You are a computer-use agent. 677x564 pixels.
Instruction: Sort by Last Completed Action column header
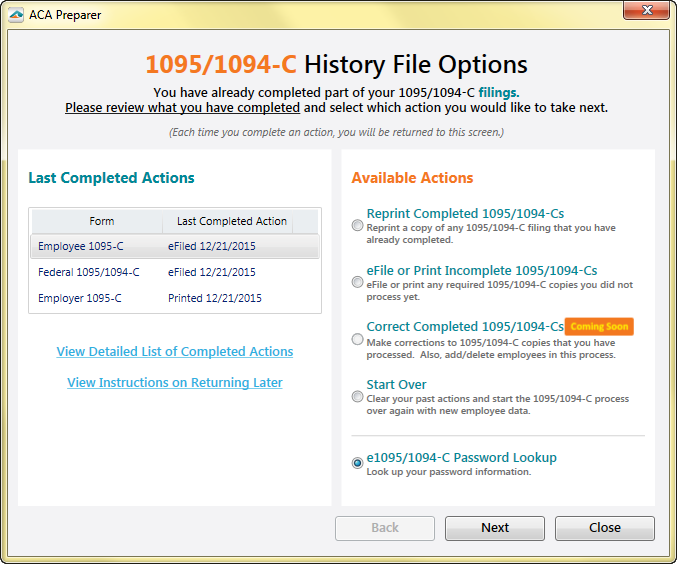231,221
